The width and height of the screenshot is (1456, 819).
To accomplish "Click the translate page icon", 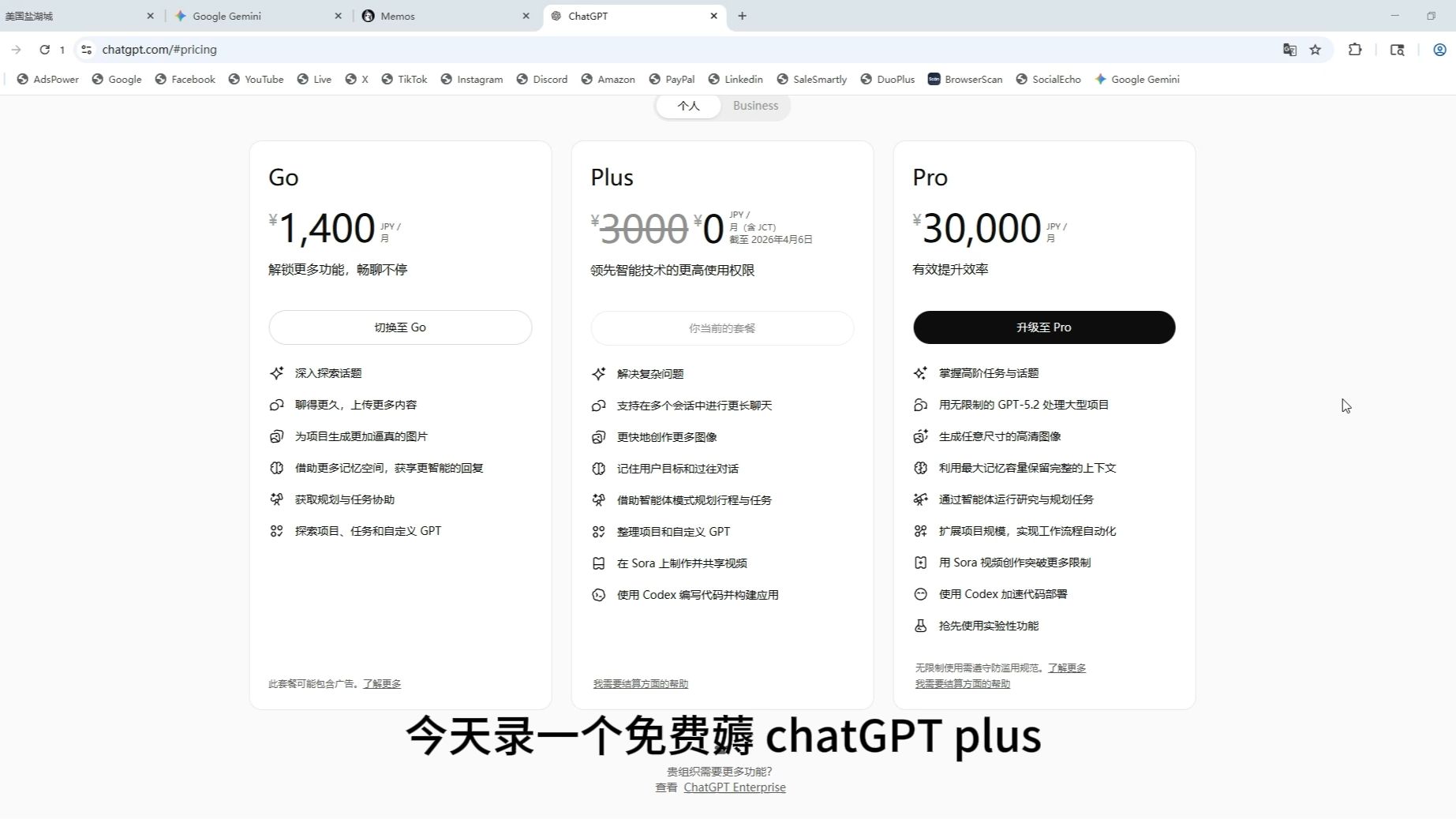I will coord(1289,50).
